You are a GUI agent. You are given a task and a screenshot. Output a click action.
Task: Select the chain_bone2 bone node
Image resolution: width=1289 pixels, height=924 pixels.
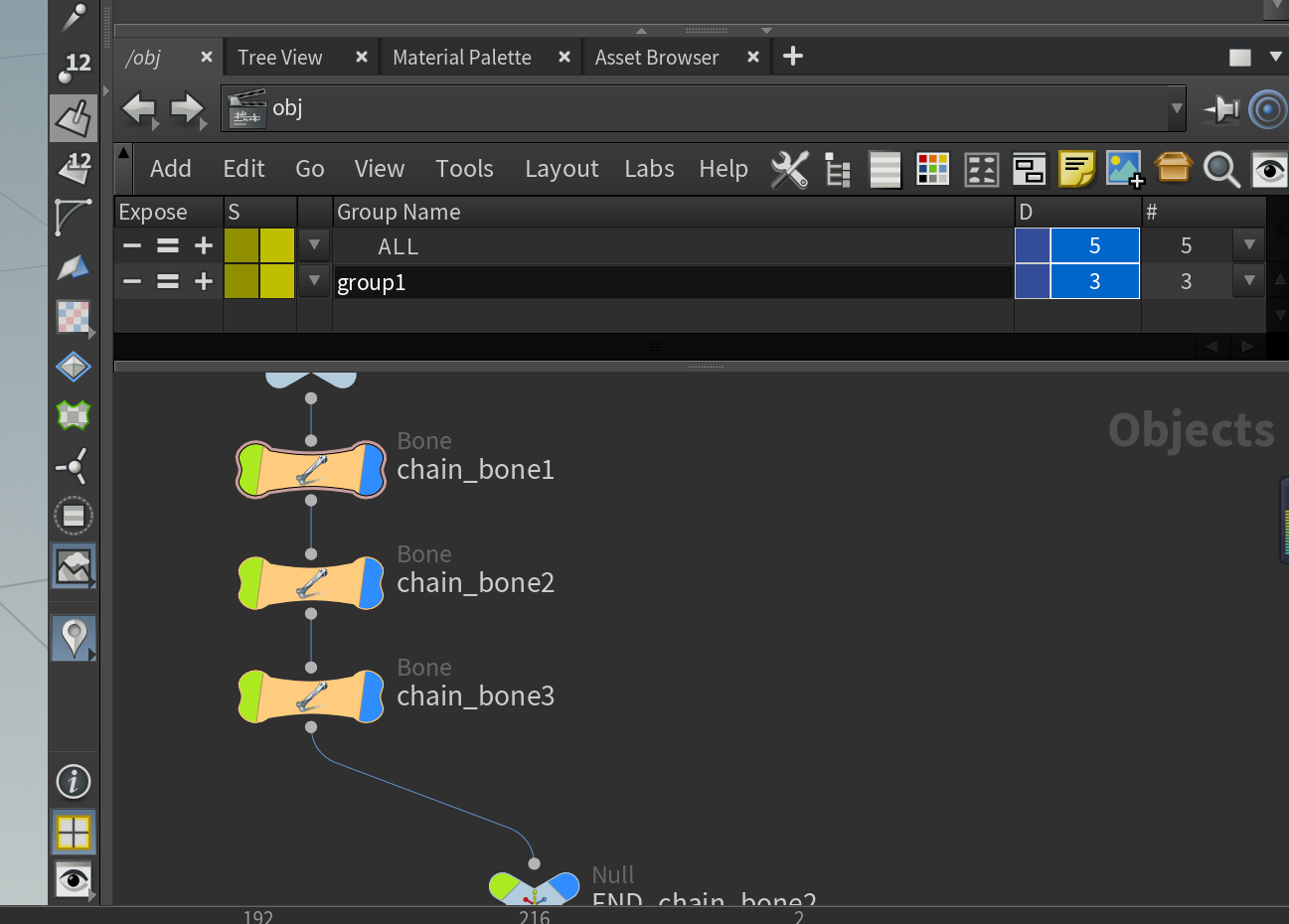311,582
